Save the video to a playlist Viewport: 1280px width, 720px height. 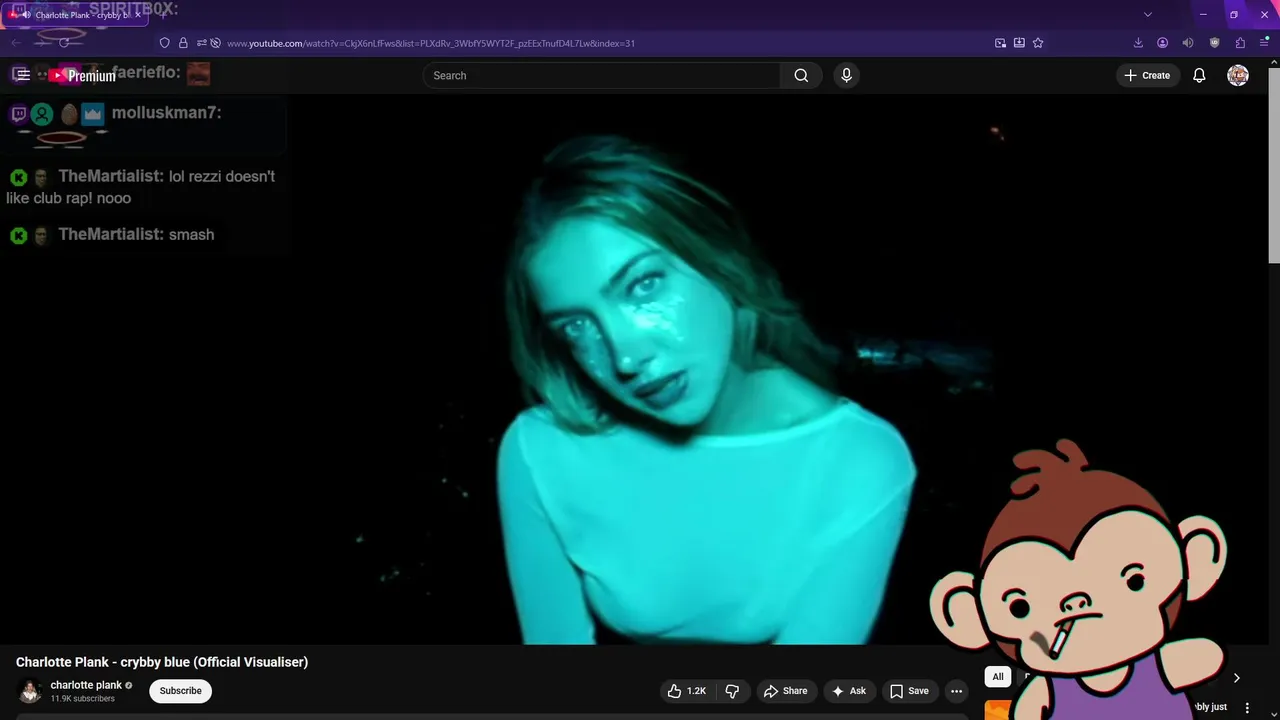[909, 691]
